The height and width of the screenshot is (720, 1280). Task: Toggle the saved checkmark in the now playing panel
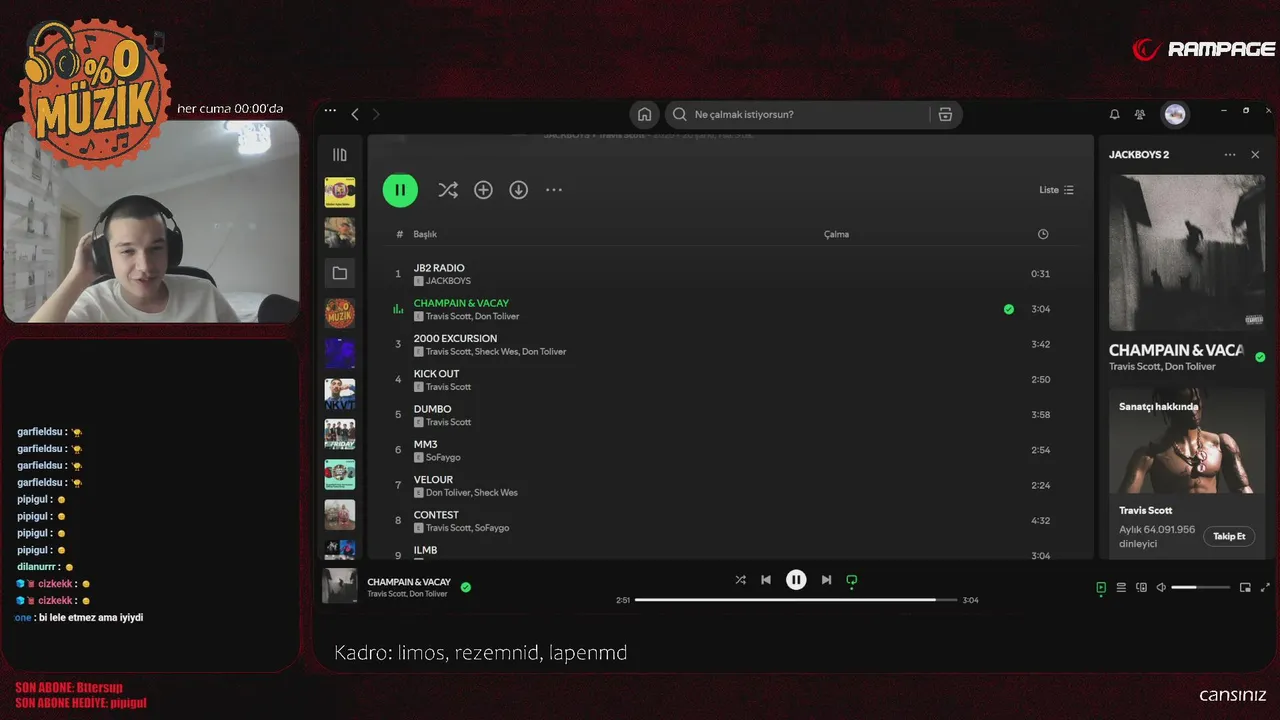click(1260, 357)
